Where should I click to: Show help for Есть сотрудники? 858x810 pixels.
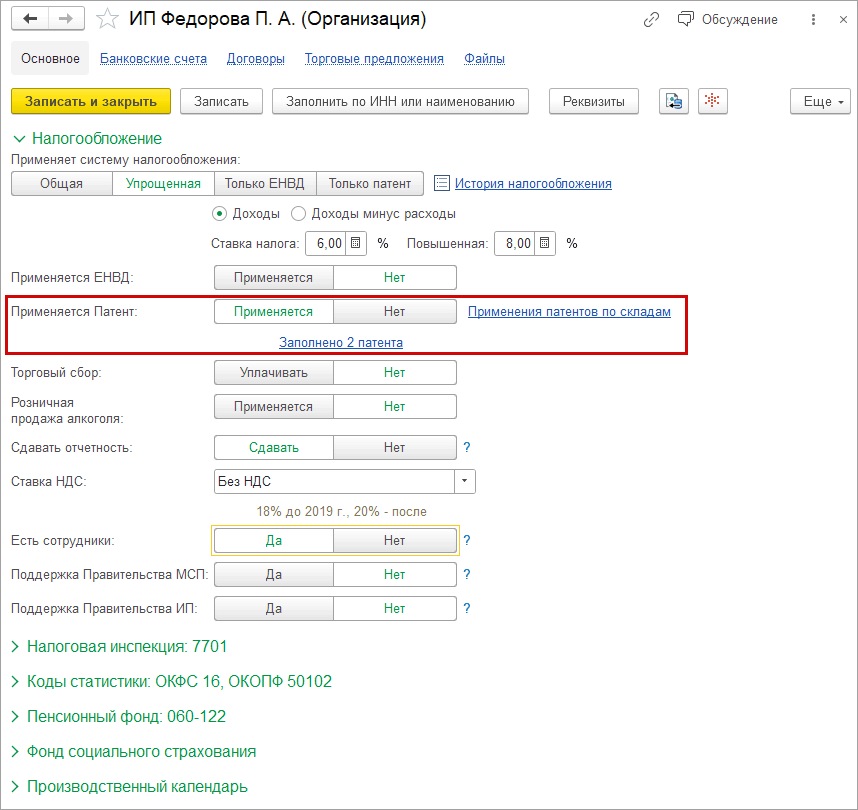[x=467, y=540]
